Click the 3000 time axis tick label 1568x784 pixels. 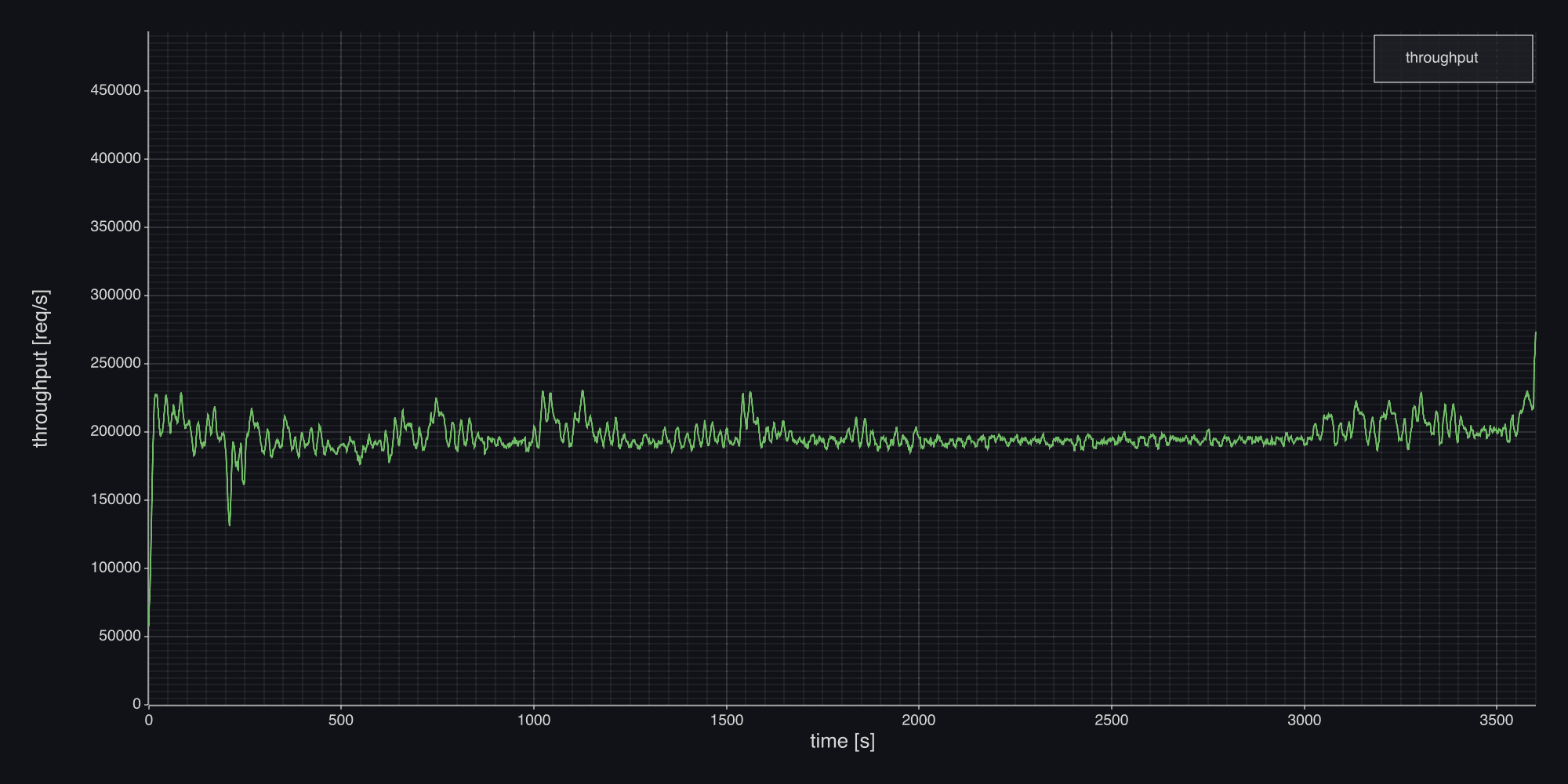tap(1305, 720)
